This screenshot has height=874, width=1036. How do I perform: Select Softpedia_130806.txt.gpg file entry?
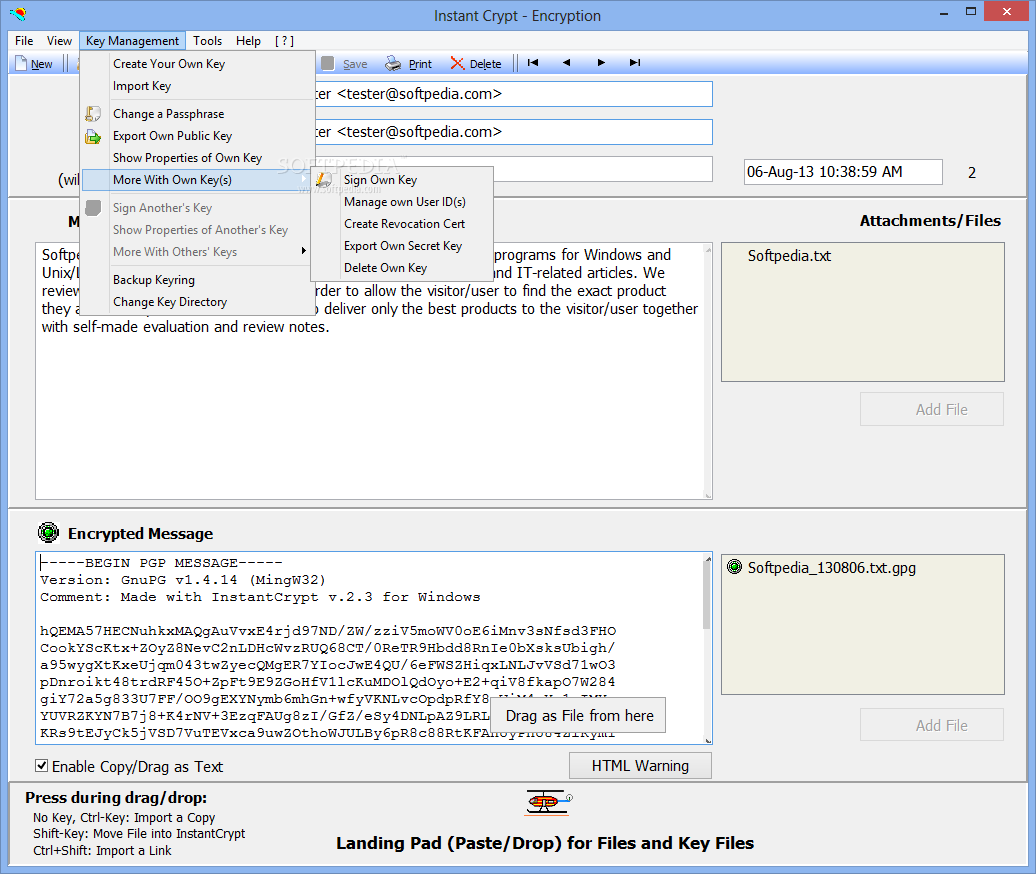831,568
